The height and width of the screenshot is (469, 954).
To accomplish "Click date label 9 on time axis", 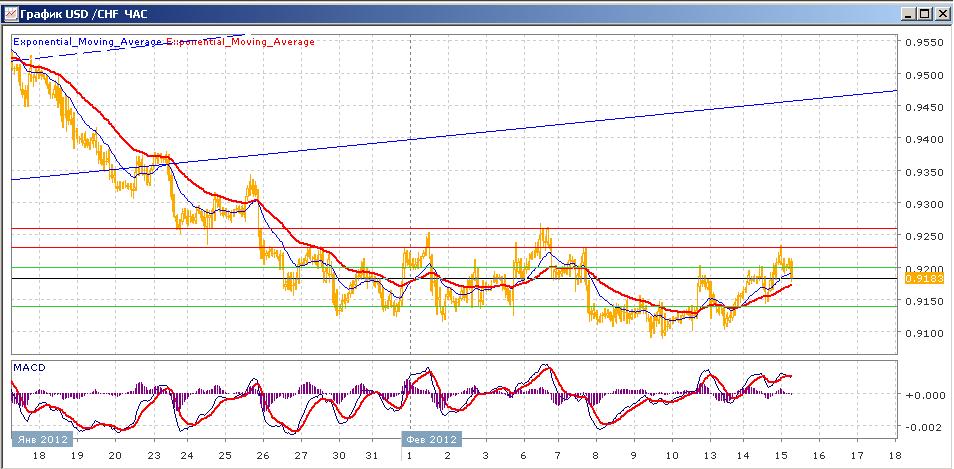I will (634, 456).
